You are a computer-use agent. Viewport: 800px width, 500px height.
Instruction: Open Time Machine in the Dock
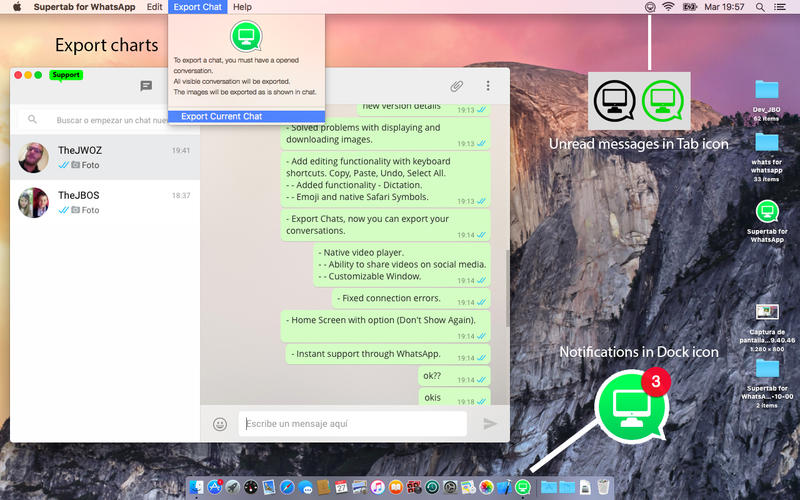(432, 487)
